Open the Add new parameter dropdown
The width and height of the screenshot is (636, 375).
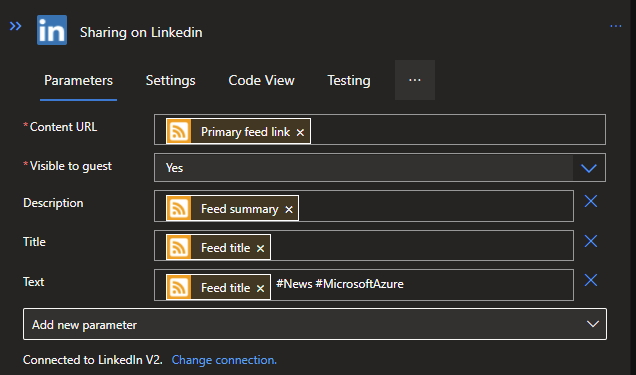pyautogui.click(x=315, y=324)
